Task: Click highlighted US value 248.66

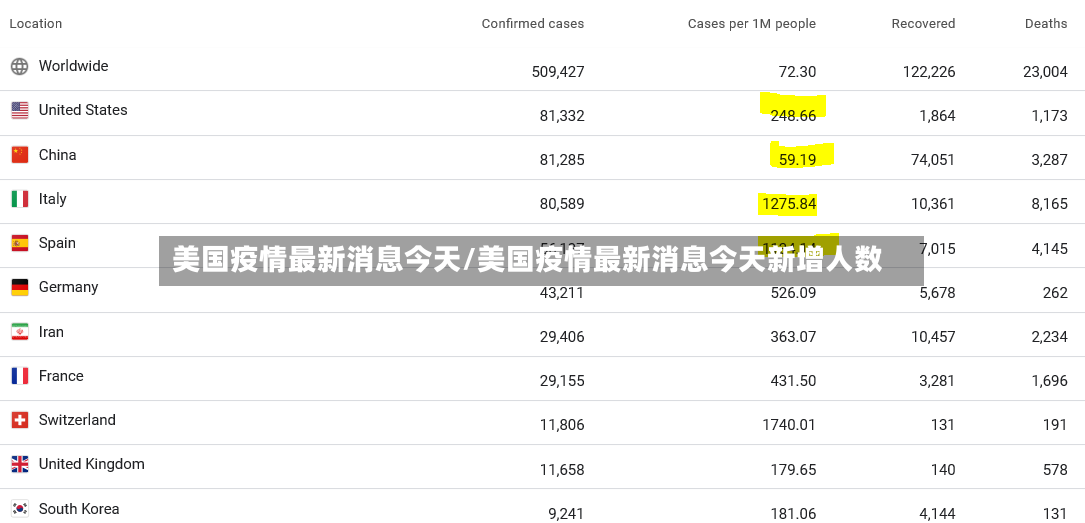Action: click(x=793, y=116)
